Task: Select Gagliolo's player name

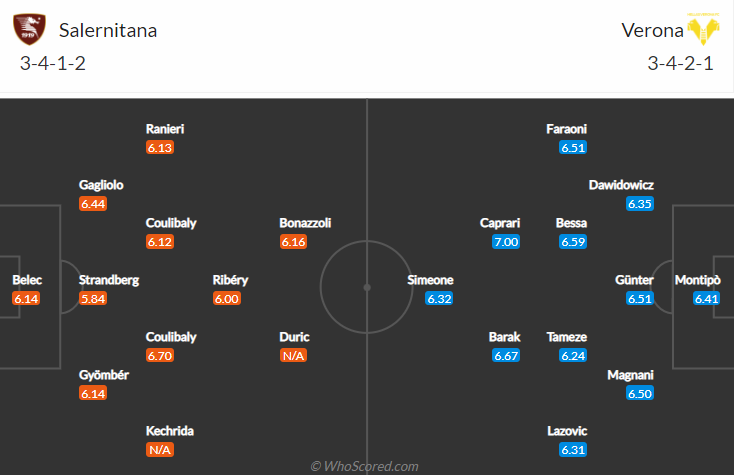Action: point(101,185)
